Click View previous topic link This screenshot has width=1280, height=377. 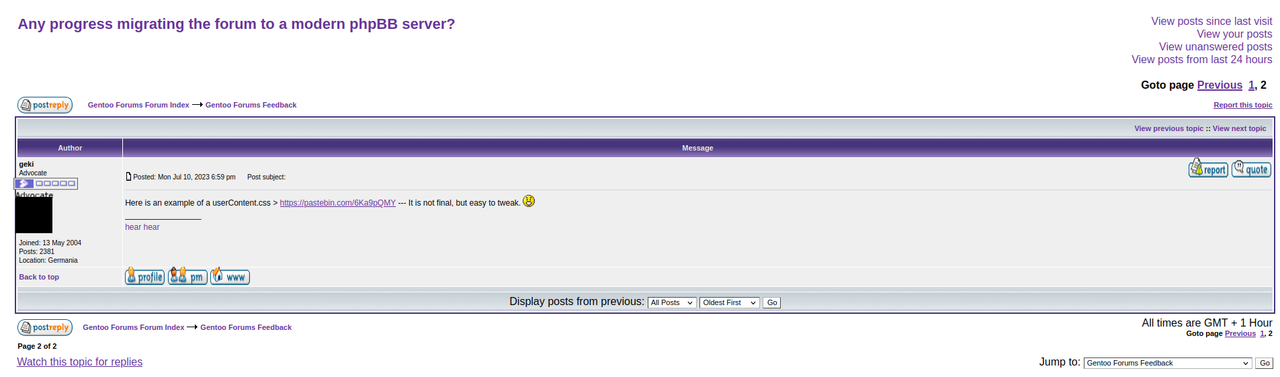coord(1169,128)
